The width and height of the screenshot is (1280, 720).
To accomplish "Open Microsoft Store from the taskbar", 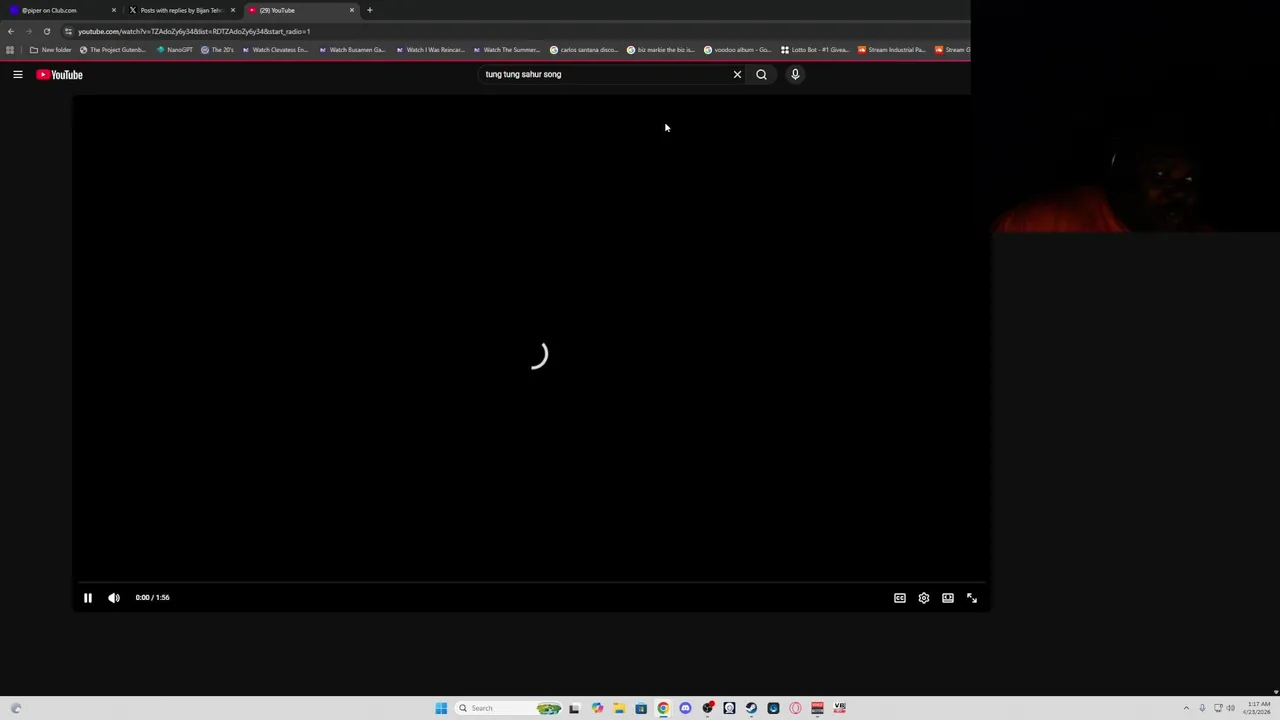I will pyautogui.click(x=641, y=708).
